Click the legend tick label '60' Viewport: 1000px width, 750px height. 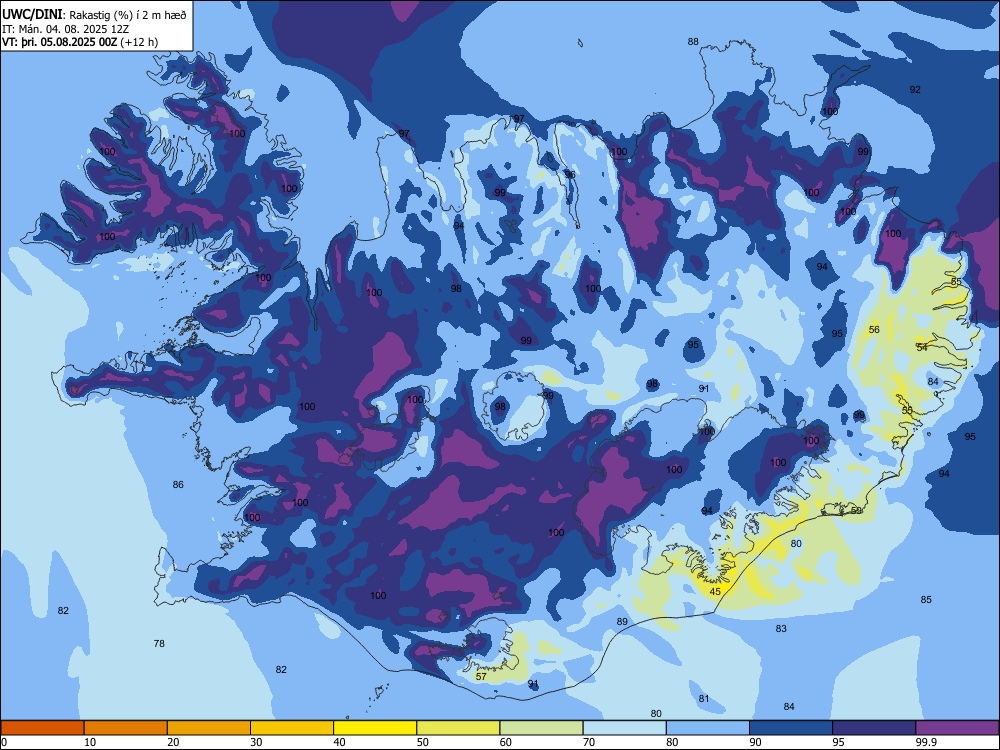(x=506, y=742)
